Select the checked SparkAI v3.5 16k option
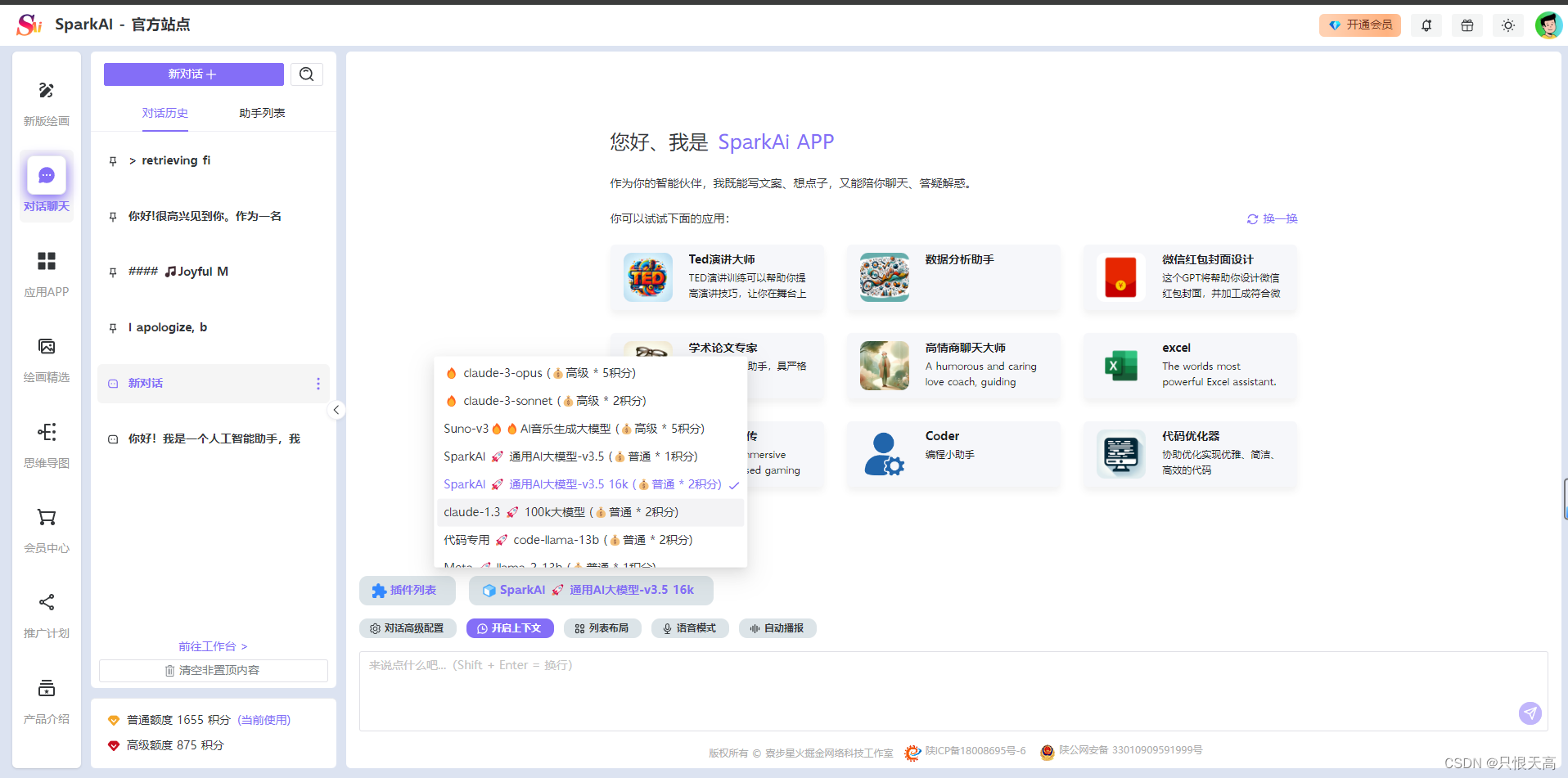 pos(590,484)
